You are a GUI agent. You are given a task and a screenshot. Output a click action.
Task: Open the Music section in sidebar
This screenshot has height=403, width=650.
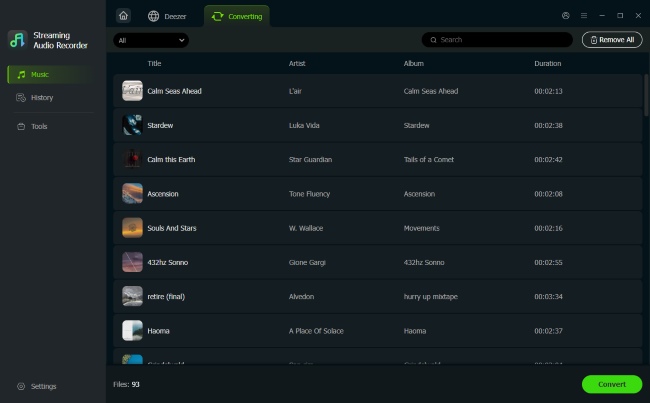coord(52,75)
